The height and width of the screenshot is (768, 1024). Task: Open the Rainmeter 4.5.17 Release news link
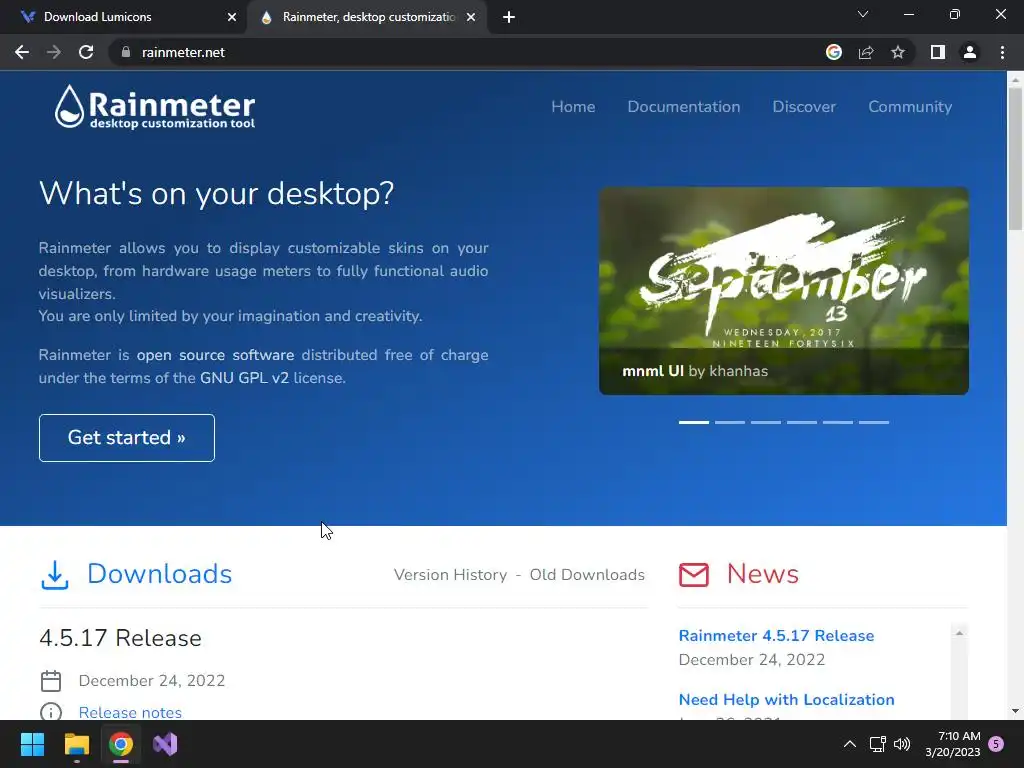point(776,635)
